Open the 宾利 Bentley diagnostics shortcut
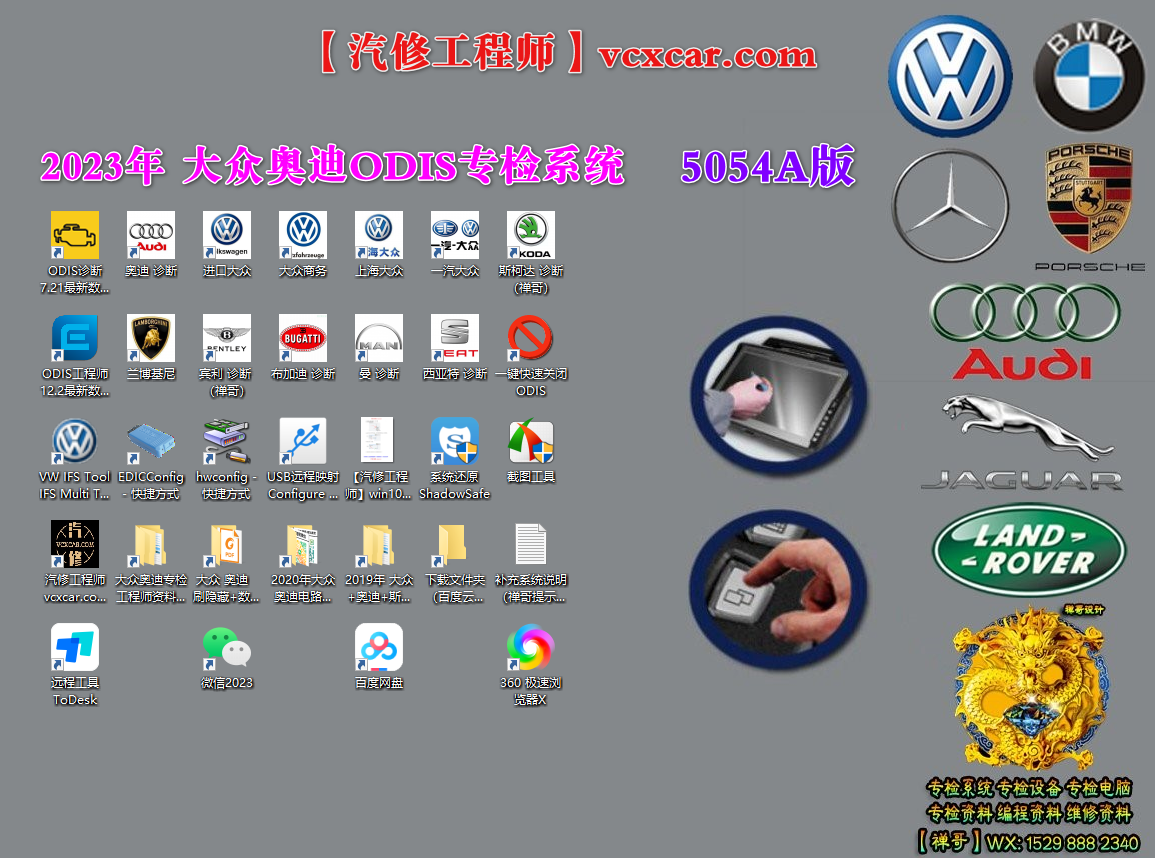1155x858 pixels. (x=226, y=340)
